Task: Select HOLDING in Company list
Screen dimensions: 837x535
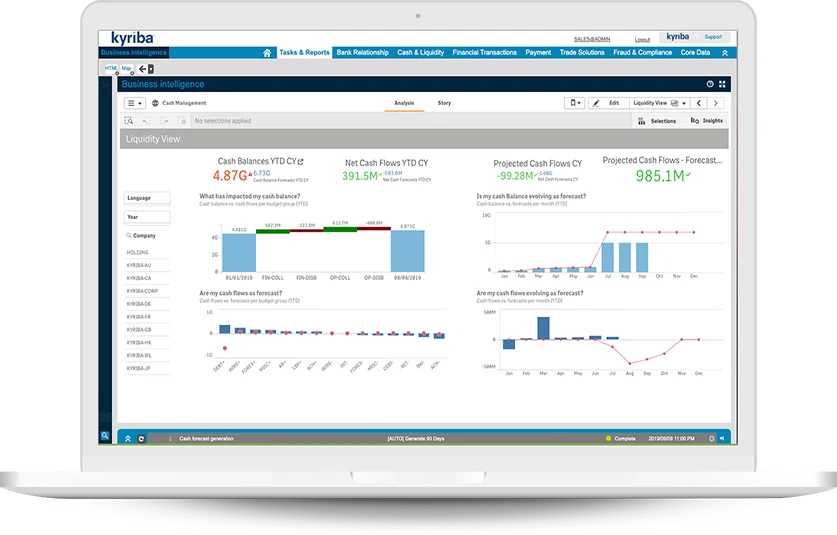Action: [146, 253]
